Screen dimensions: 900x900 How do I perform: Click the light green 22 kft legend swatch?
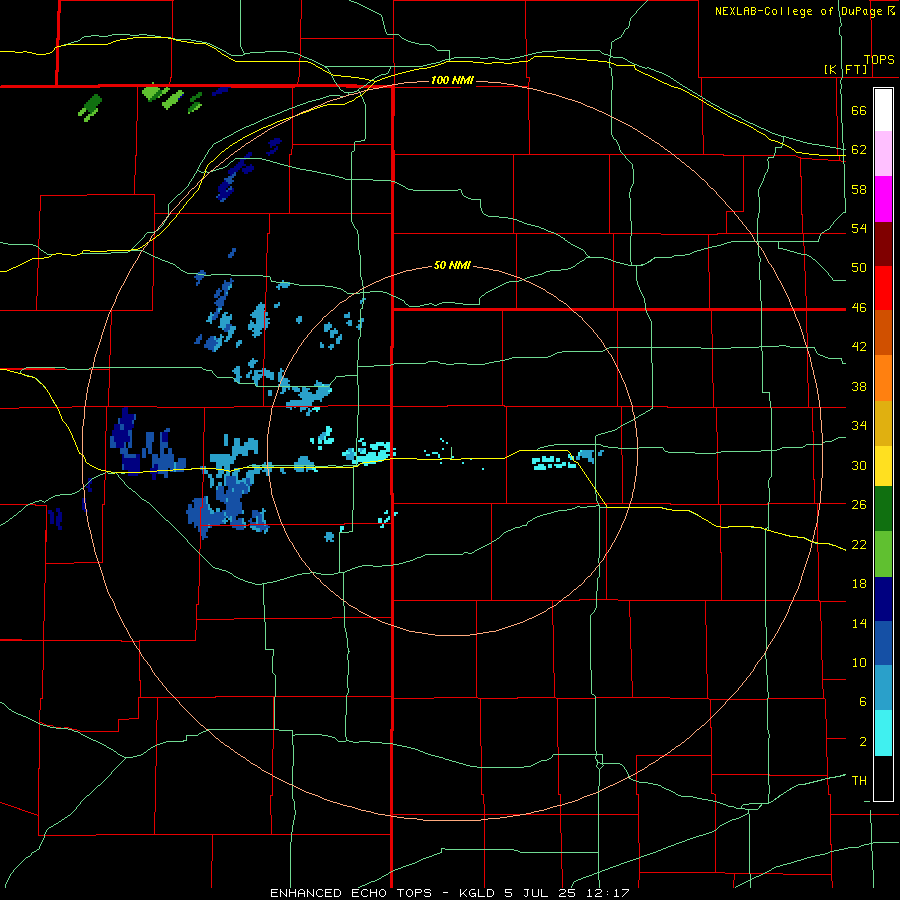pyautogui.click(x=883, y=554)
